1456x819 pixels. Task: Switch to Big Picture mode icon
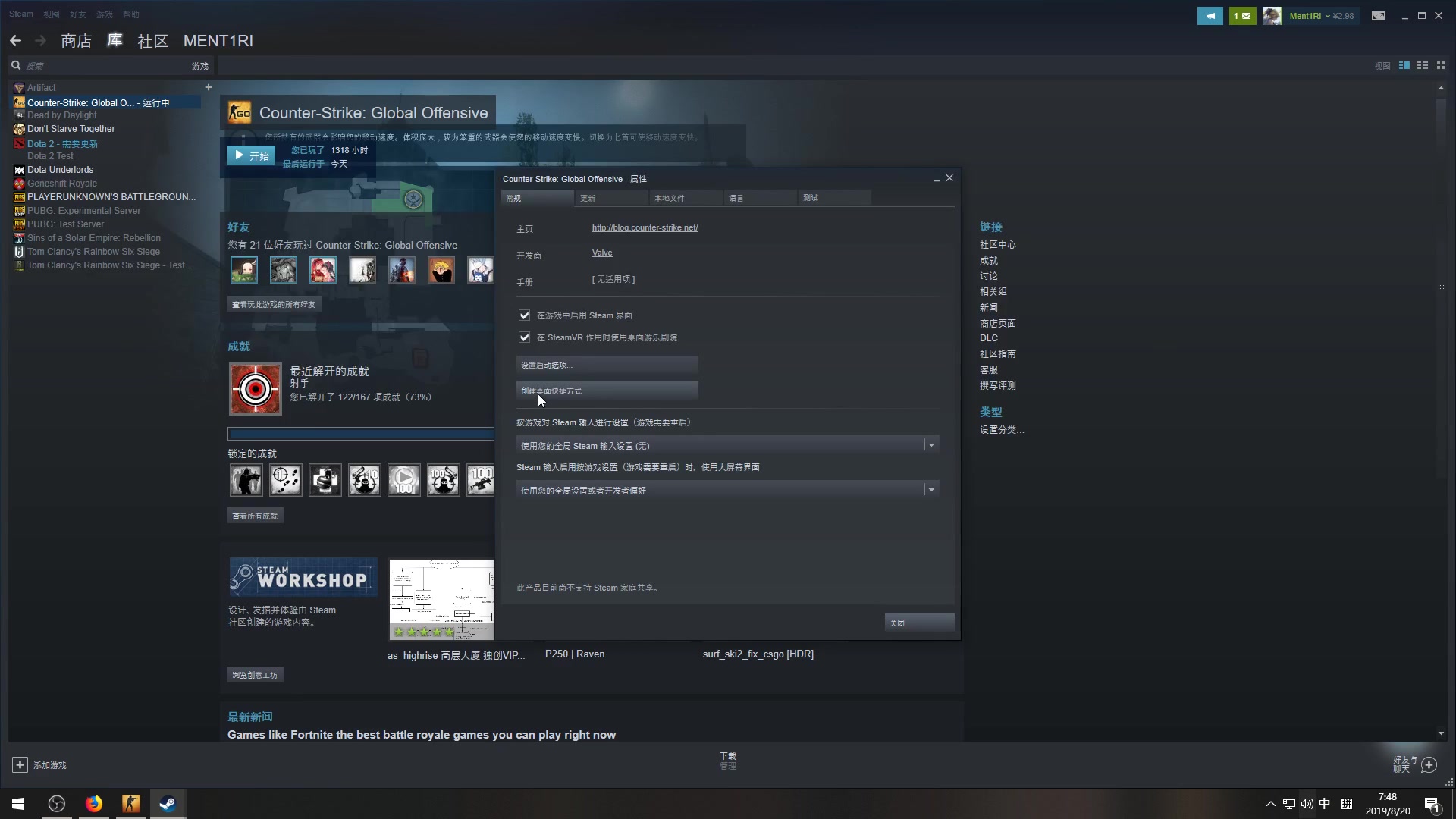(x=1379, y=16)
